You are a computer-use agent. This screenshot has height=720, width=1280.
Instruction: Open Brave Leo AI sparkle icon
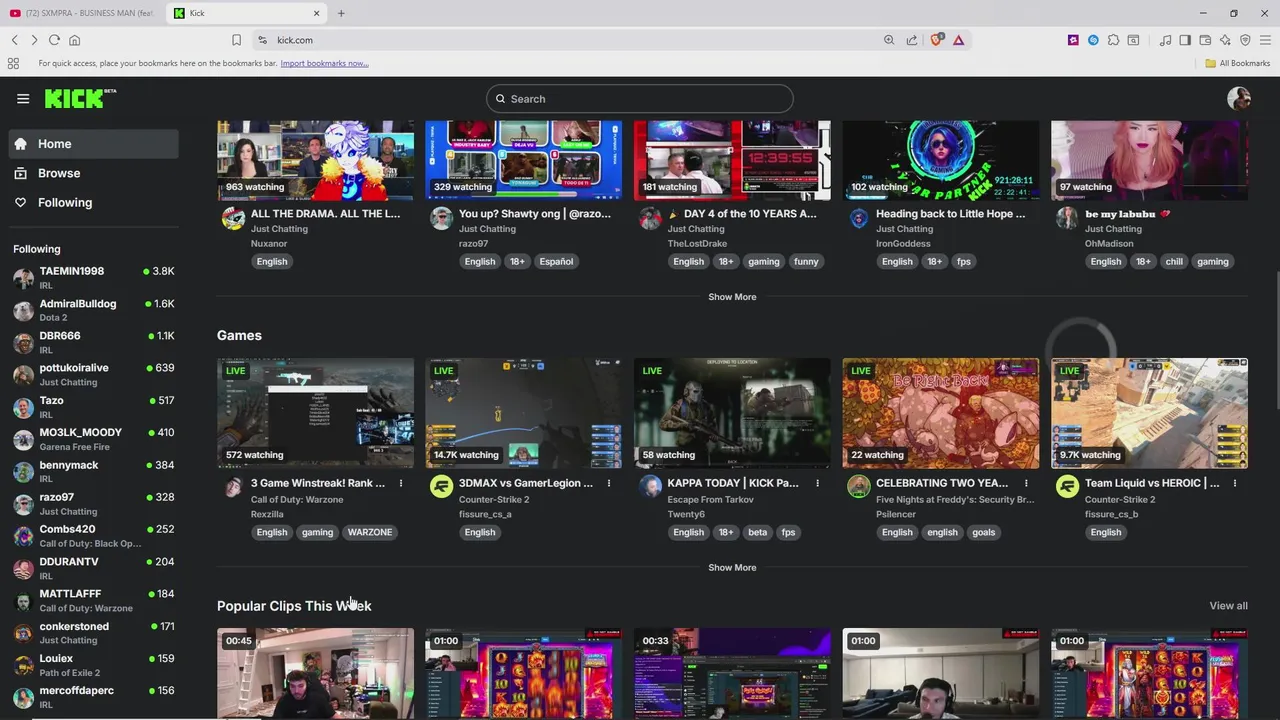tap(1225, 40)
